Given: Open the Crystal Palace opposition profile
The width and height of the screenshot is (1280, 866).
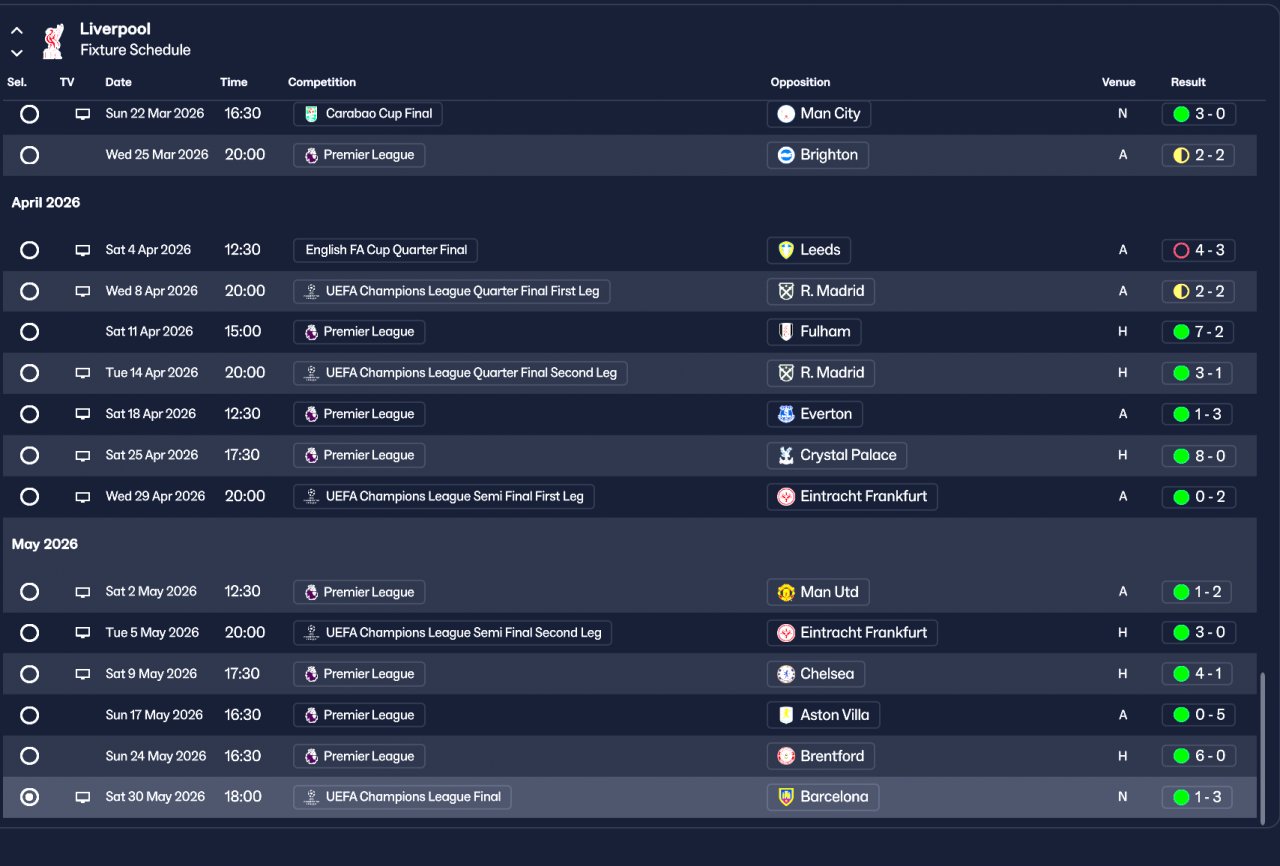Looking at the screenshot, I should (837, 455).
